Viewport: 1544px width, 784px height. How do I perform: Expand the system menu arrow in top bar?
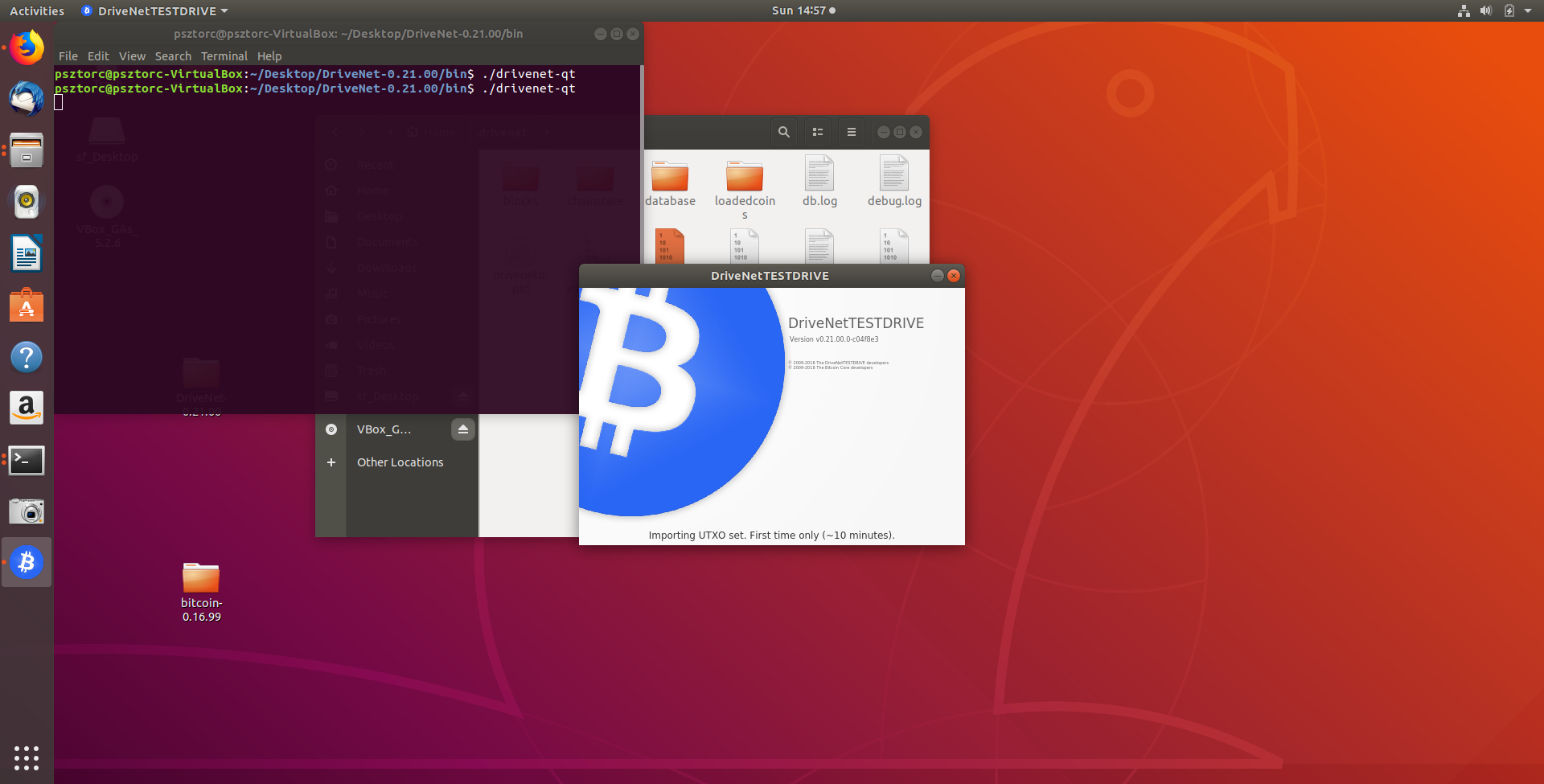(1528, 10)
